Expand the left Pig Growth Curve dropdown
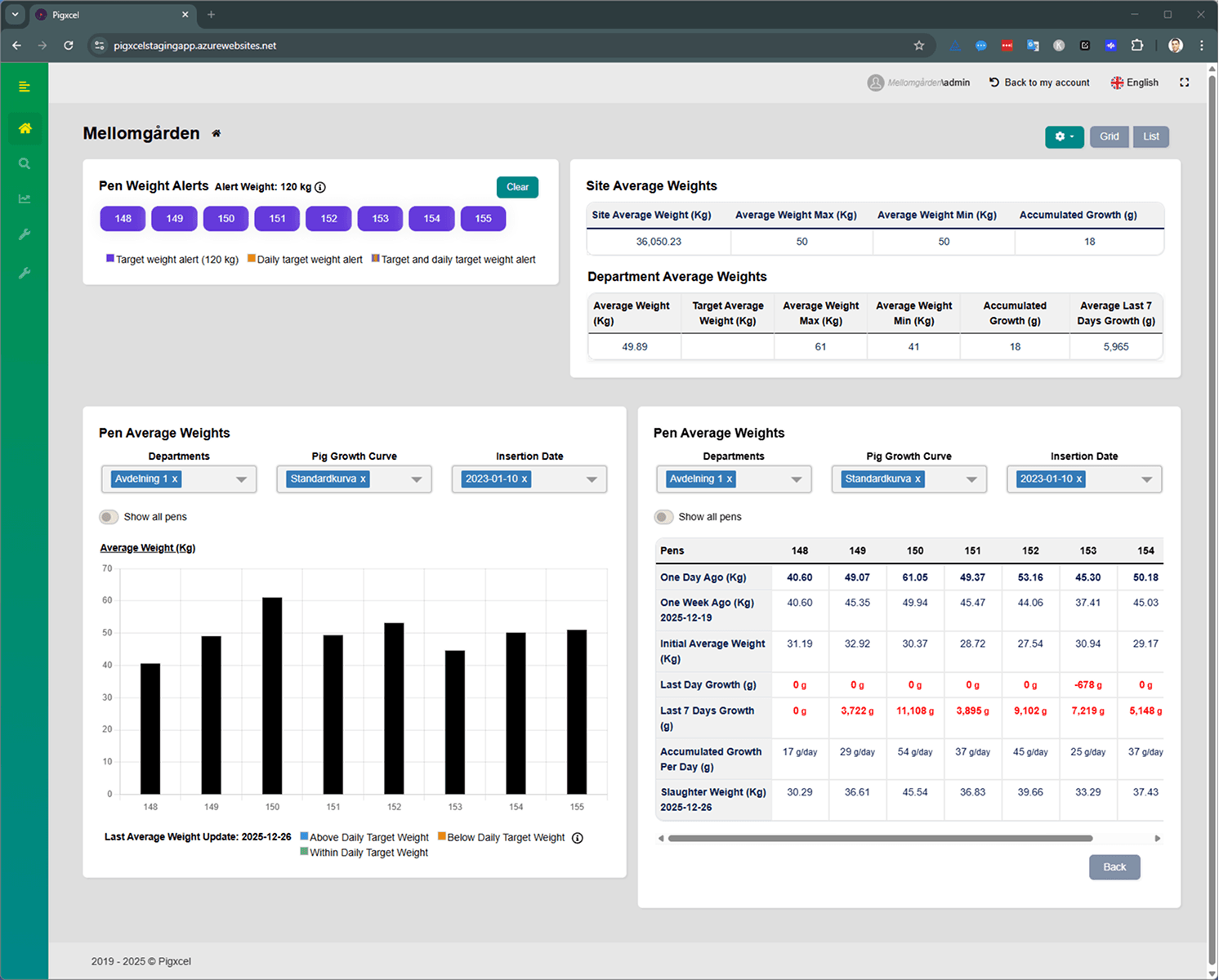1219x980 pixels. coord(417,479)
